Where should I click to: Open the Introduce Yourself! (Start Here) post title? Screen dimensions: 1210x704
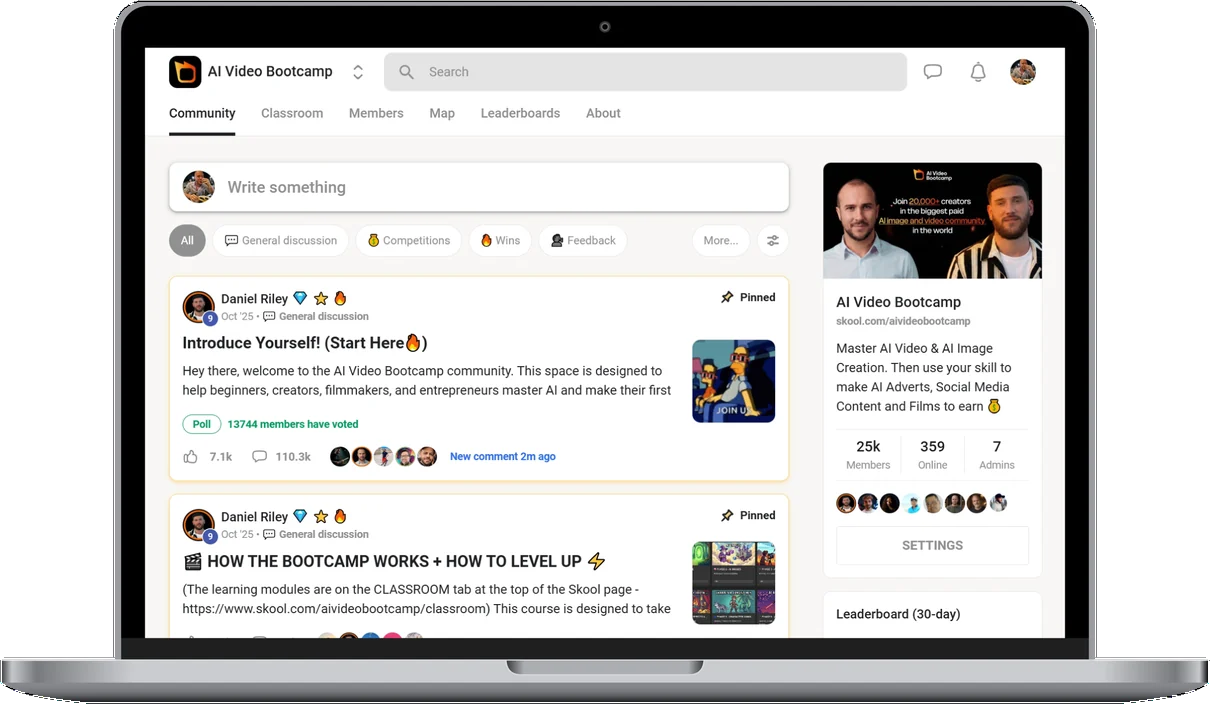[305, 343]
